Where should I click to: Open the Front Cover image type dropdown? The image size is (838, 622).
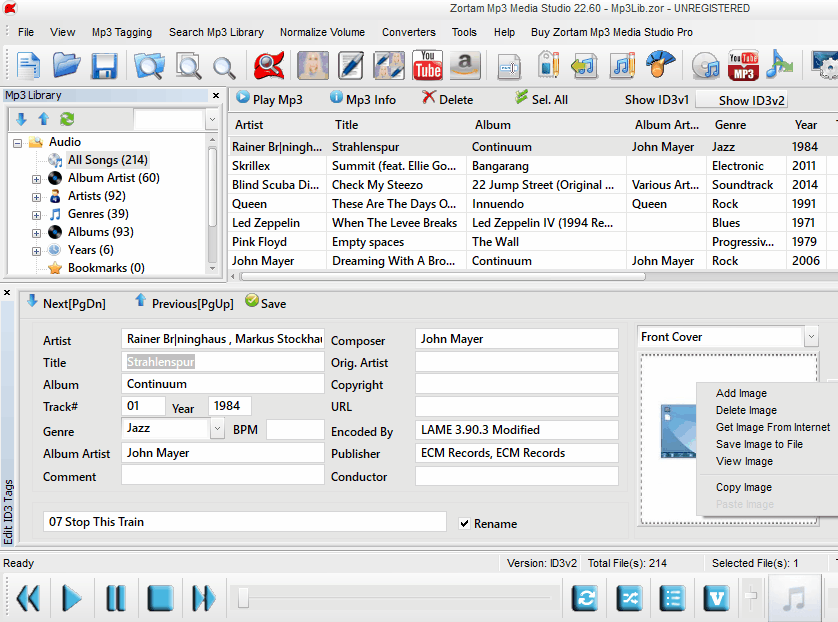pos(811,337)
